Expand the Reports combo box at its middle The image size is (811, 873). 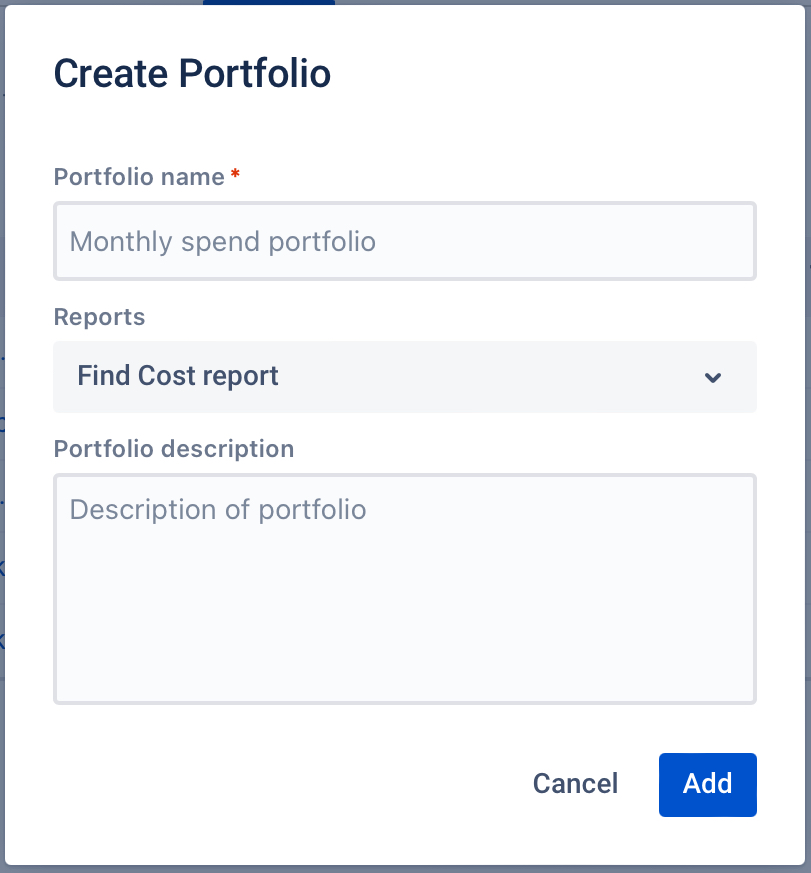coord(404,377)
